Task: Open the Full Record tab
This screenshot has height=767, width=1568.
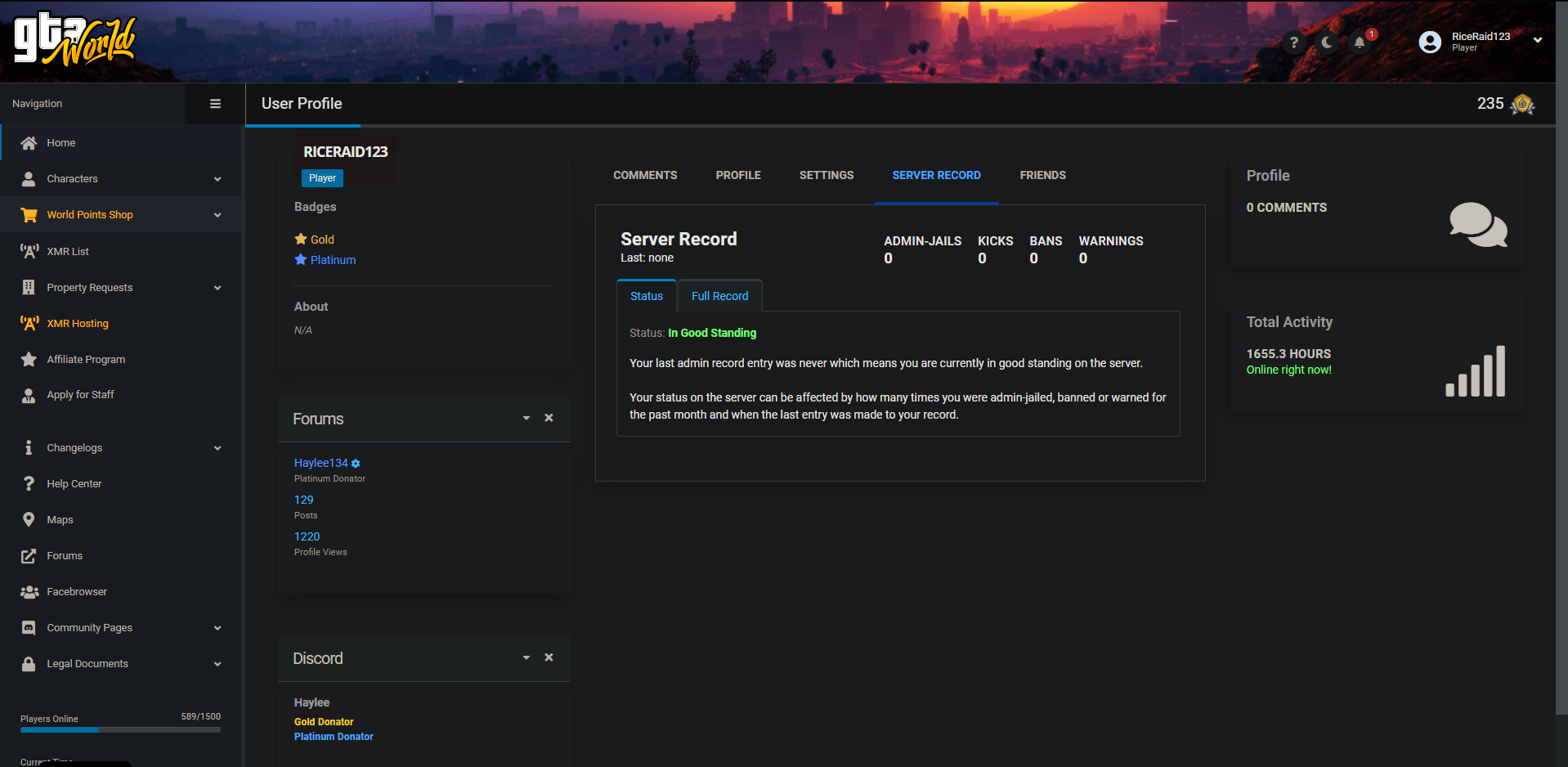Action: click(719, 296)
